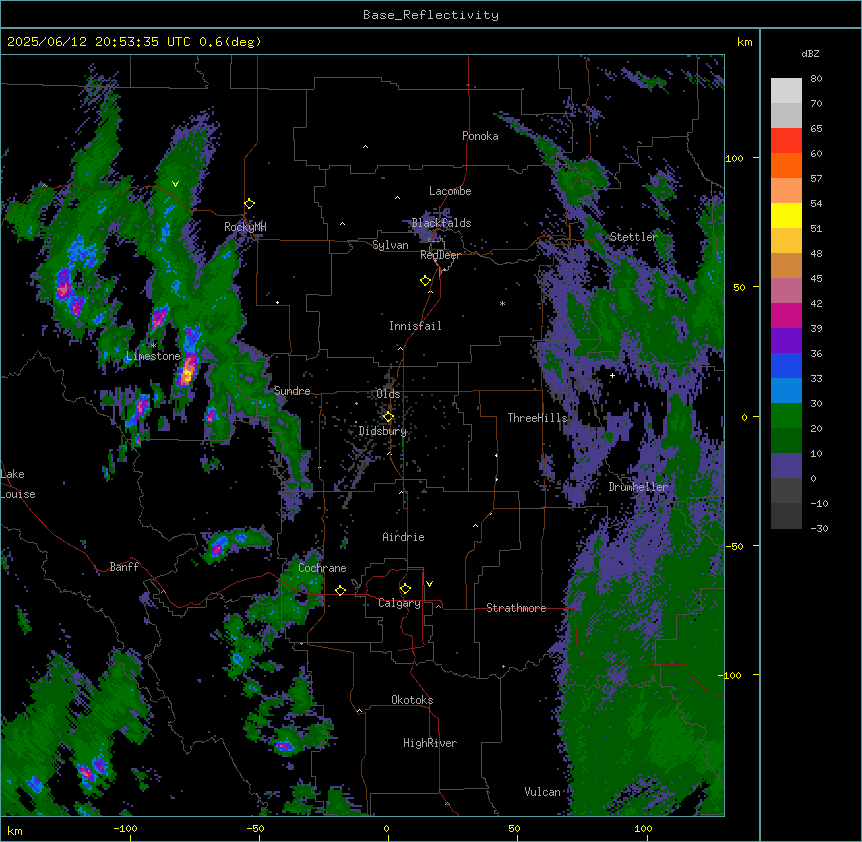Click the Banff label
Image resolution: width=862 pixels, height=842 pixels.
[x=124, y=567]
